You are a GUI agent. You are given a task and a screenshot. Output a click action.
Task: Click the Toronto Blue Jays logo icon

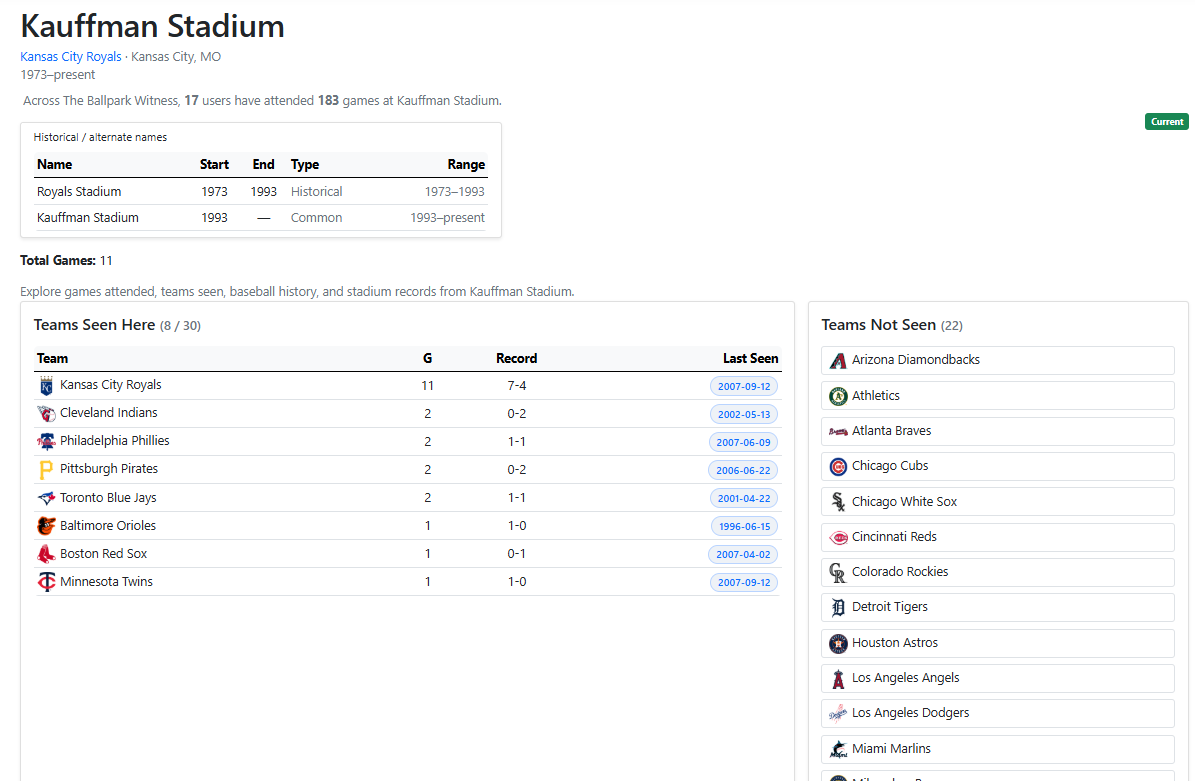[x=46, y=498]
